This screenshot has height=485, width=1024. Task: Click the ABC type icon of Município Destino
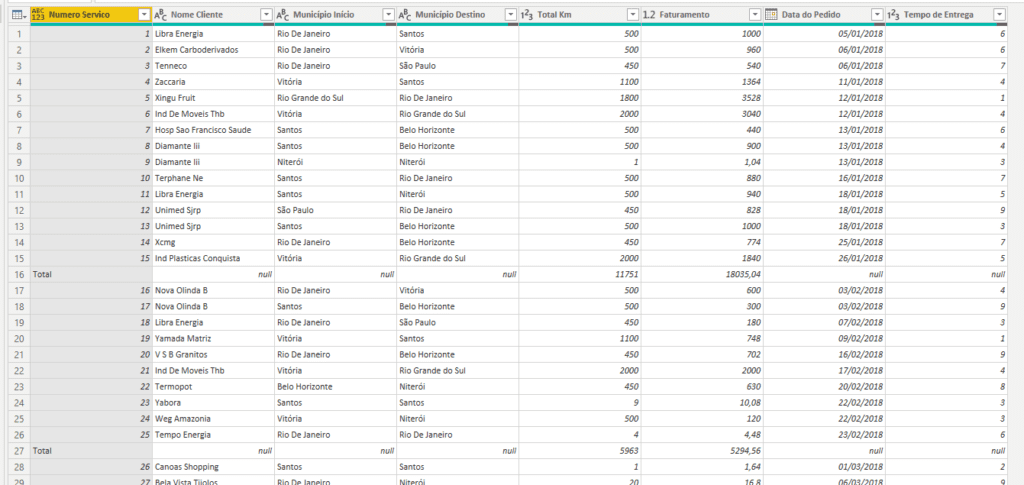point(404,14)
